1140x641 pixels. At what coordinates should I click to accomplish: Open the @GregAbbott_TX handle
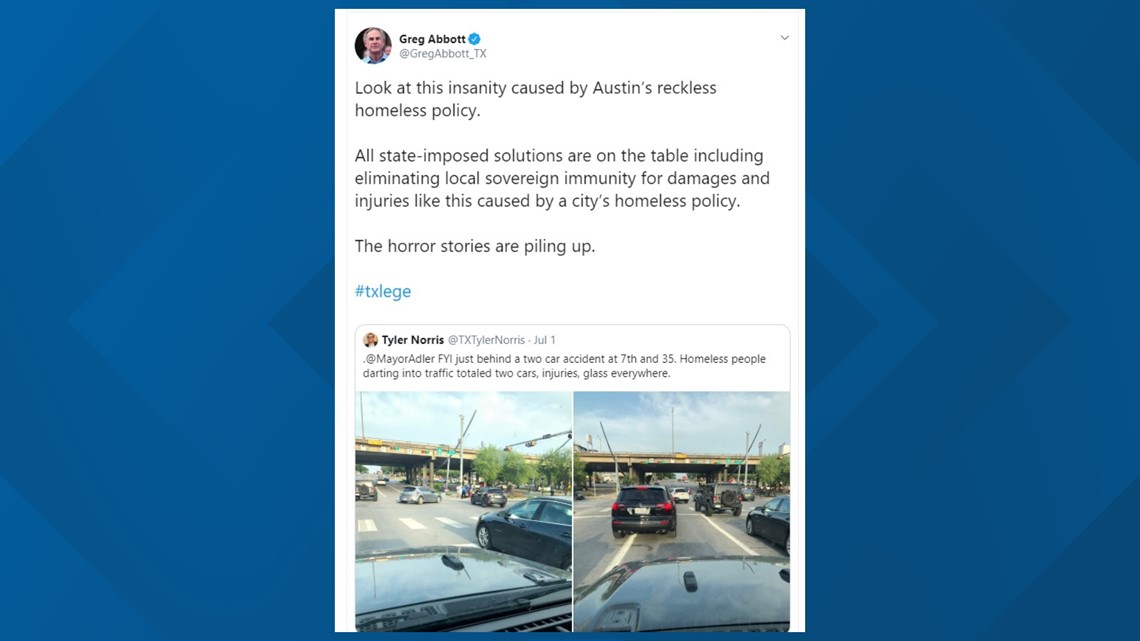point(443,54)
